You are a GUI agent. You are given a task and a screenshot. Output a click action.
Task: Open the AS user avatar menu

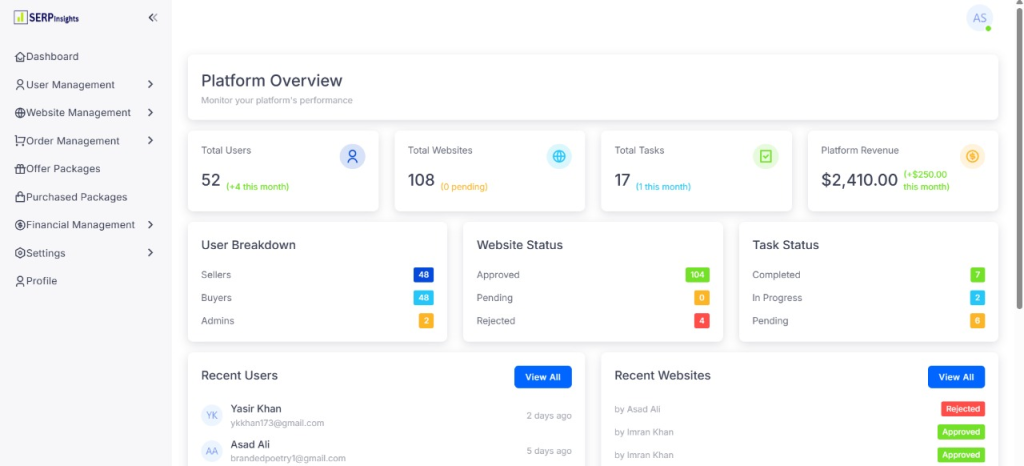point(979,18)
